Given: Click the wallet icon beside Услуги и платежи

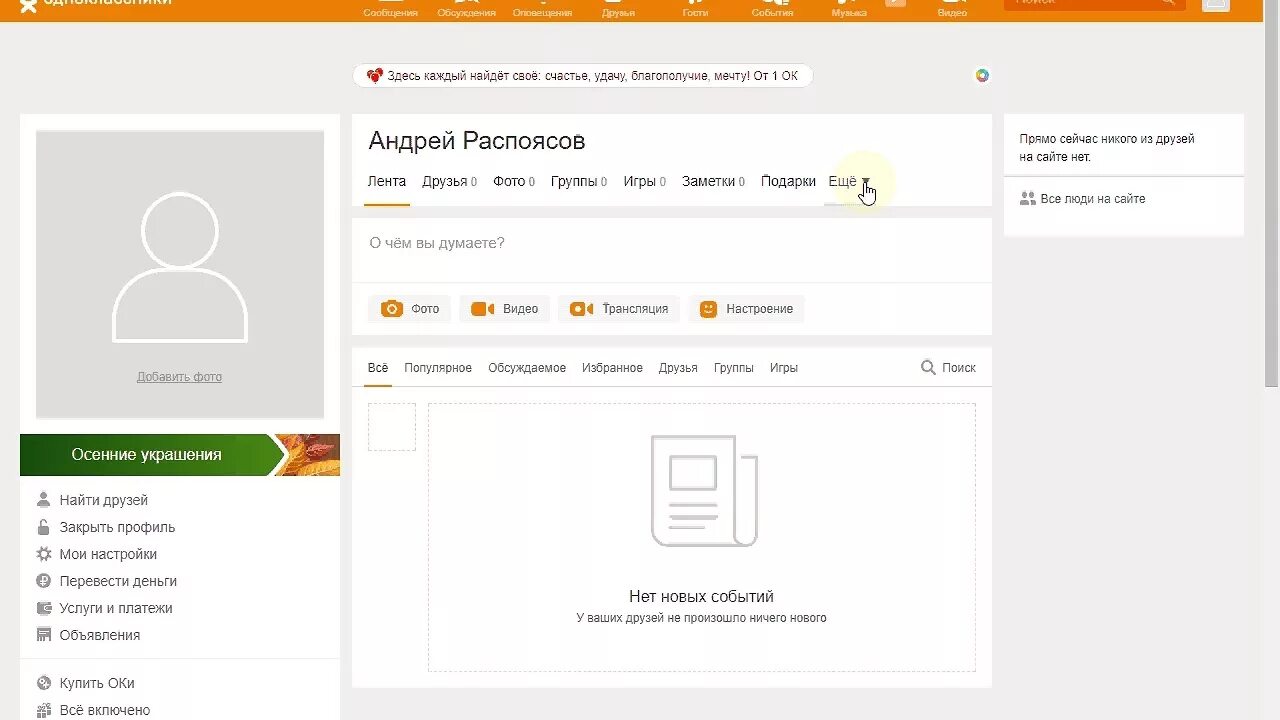Looking at the screenshot, I should [x=44, y=608].
